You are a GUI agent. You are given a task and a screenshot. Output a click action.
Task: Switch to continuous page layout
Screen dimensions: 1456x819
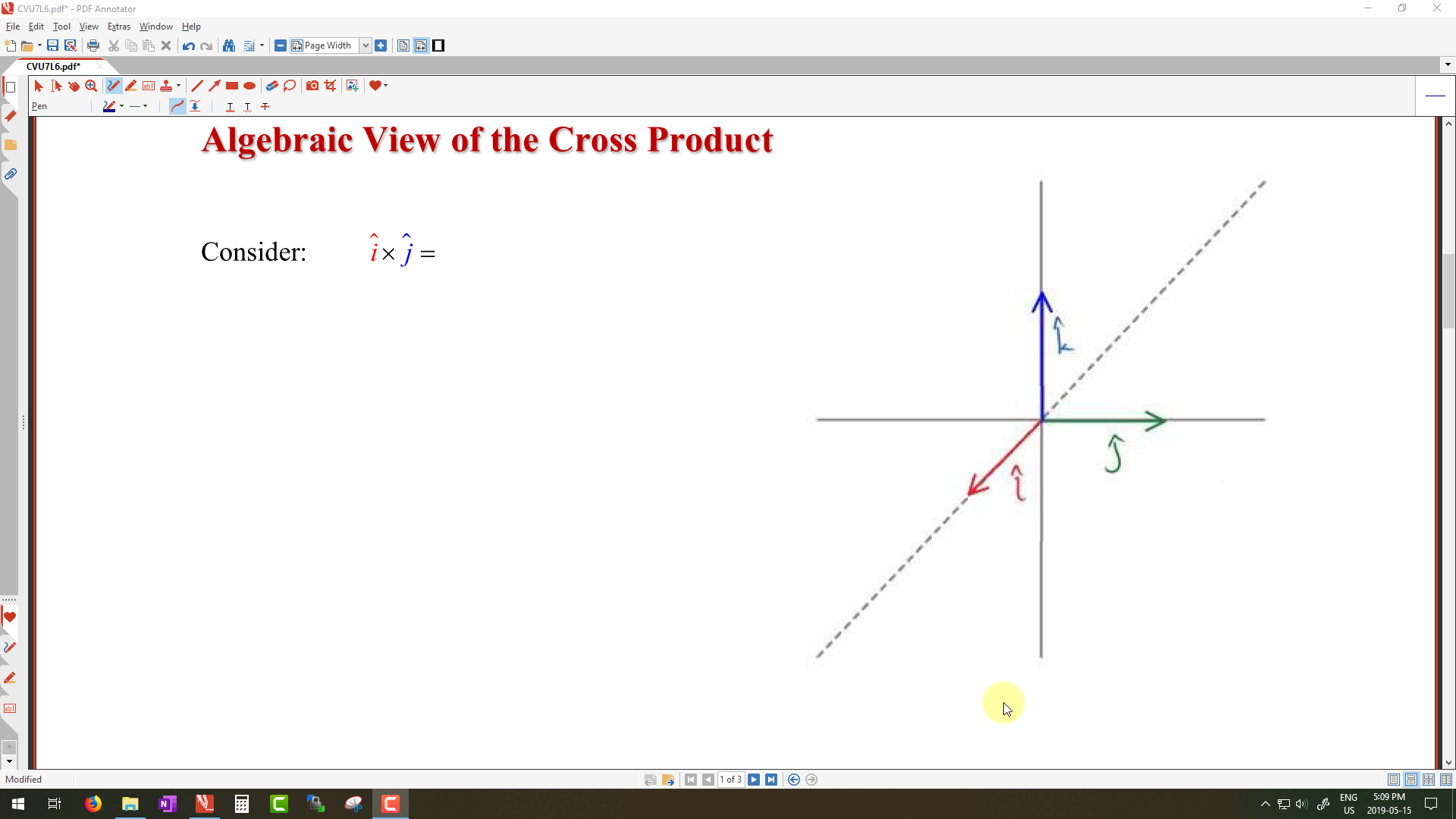click(x=1411, y=780)
